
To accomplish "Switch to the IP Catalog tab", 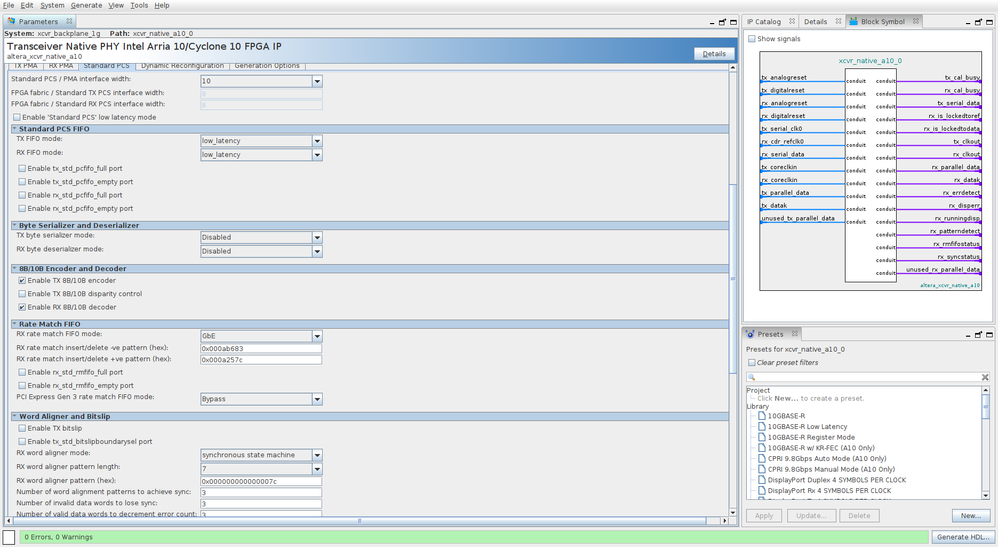I will coord(764,21).
